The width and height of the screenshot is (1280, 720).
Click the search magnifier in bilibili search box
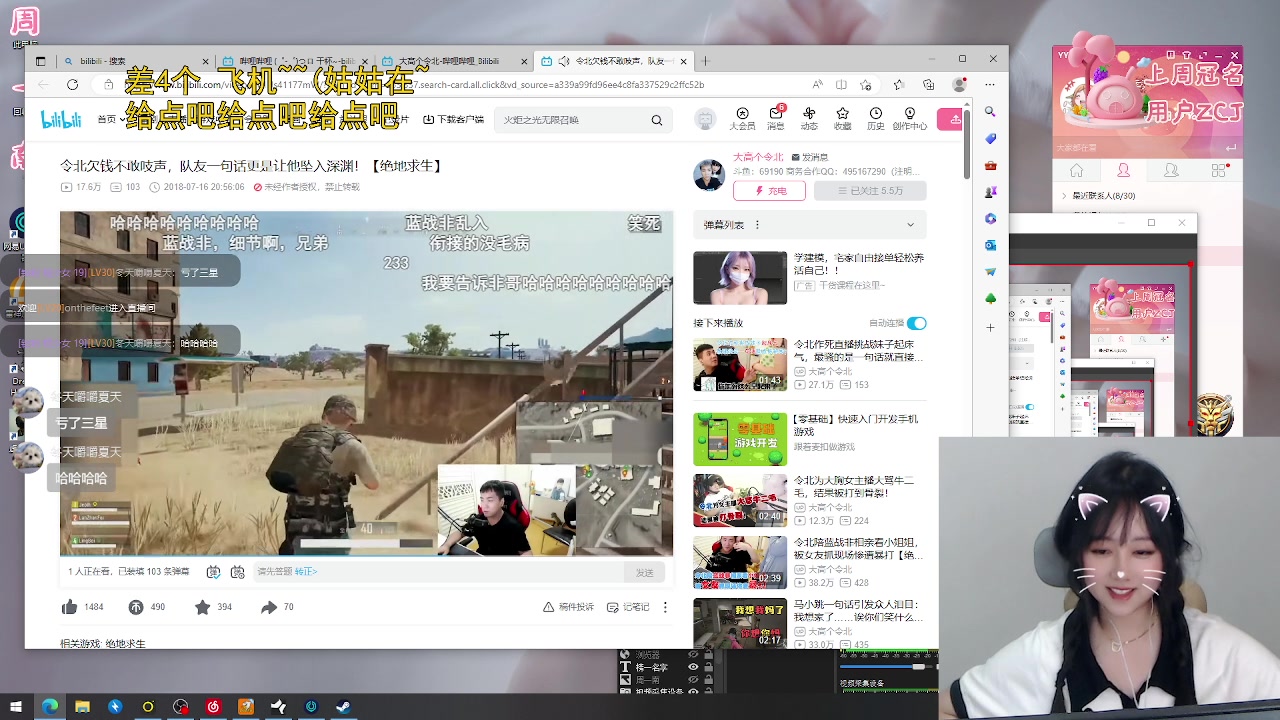[657, 120]
